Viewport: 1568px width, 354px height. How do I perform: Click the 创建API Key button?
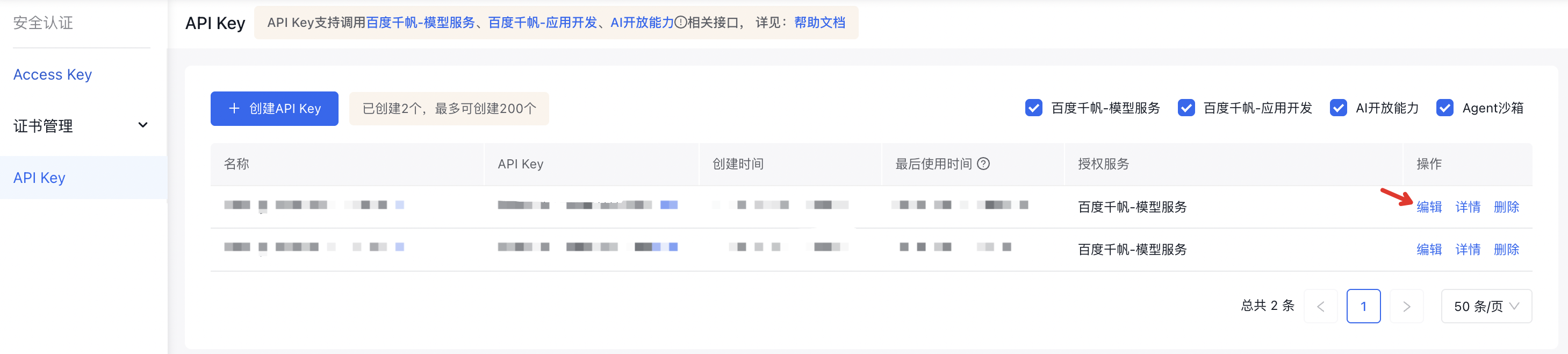click(274, 109)
